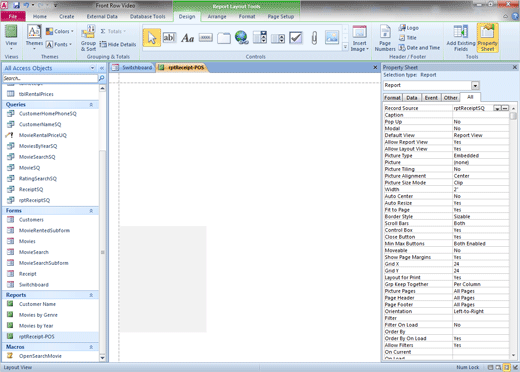The width and height of the screenshot is (520, 372).
Task: Click the Date and Time button
Action: (419, 48)
